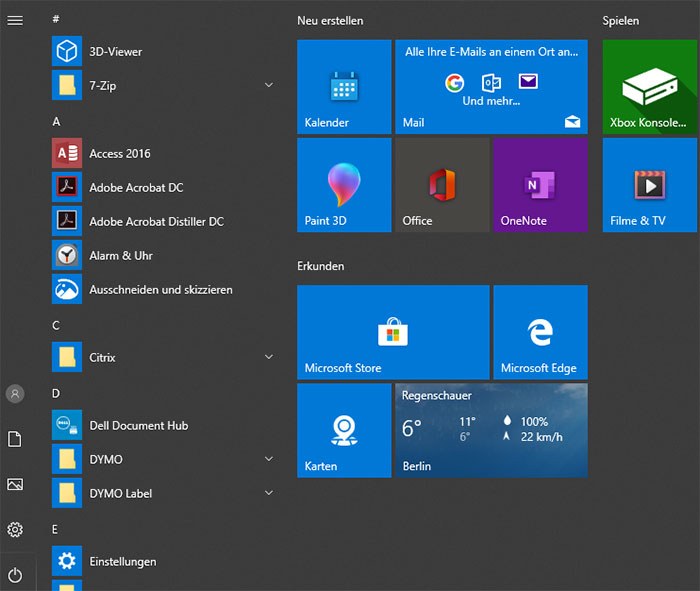Launch 3D-Viewer from the app list
This screenshot has width=700, height=591.
163,51
